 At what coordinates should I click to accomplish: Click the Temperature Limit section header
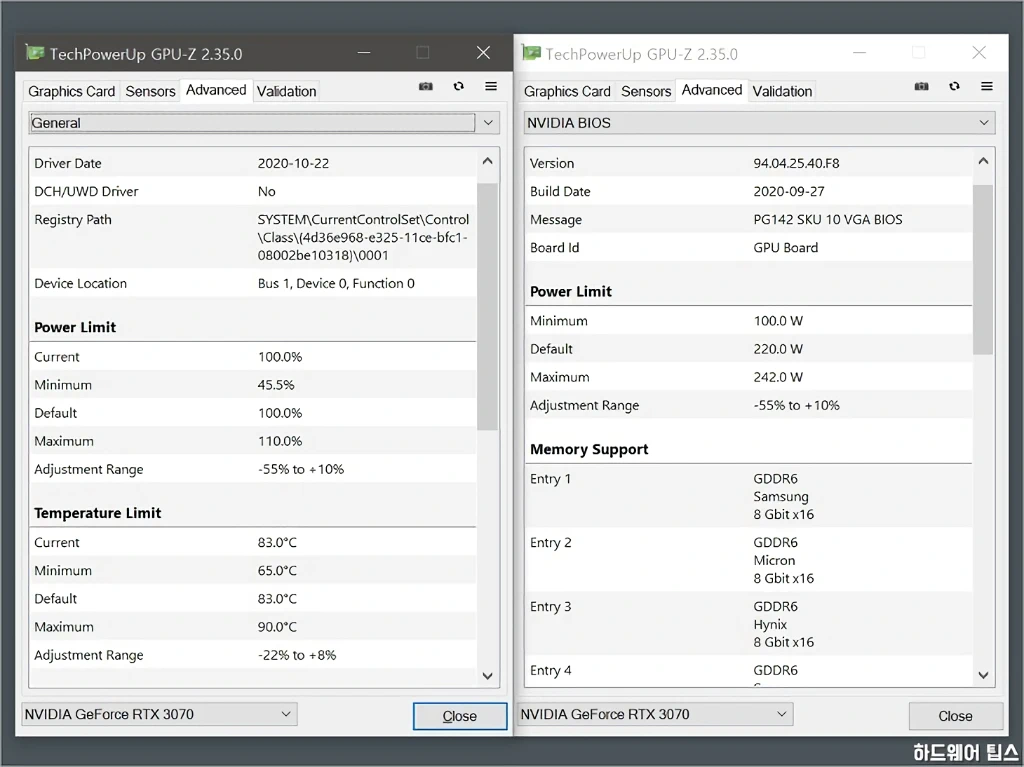click(x=97, y=513)
